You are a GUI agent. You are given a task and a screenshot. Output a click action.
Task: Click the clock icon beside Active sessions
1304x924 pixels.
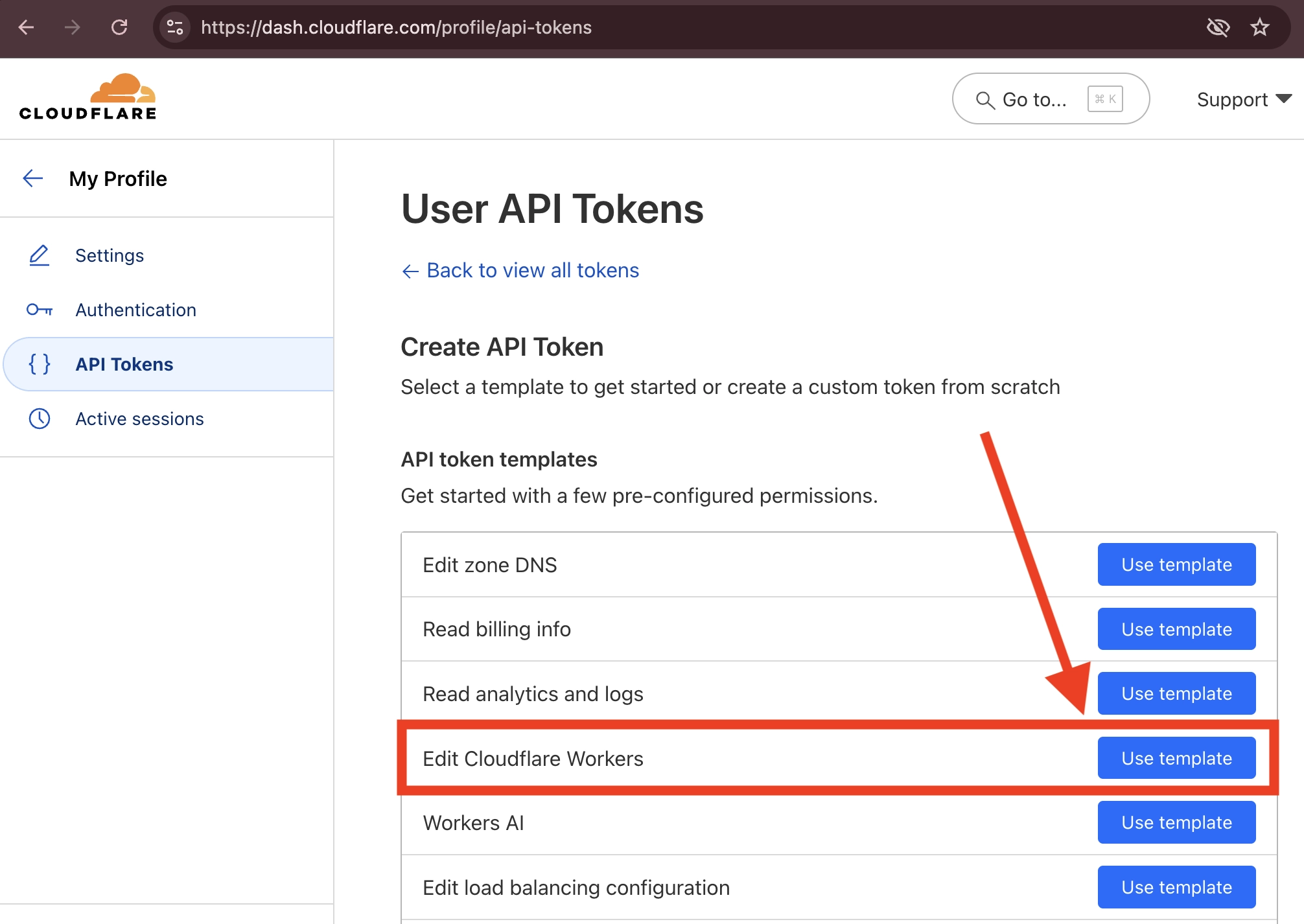coord(40,419)
